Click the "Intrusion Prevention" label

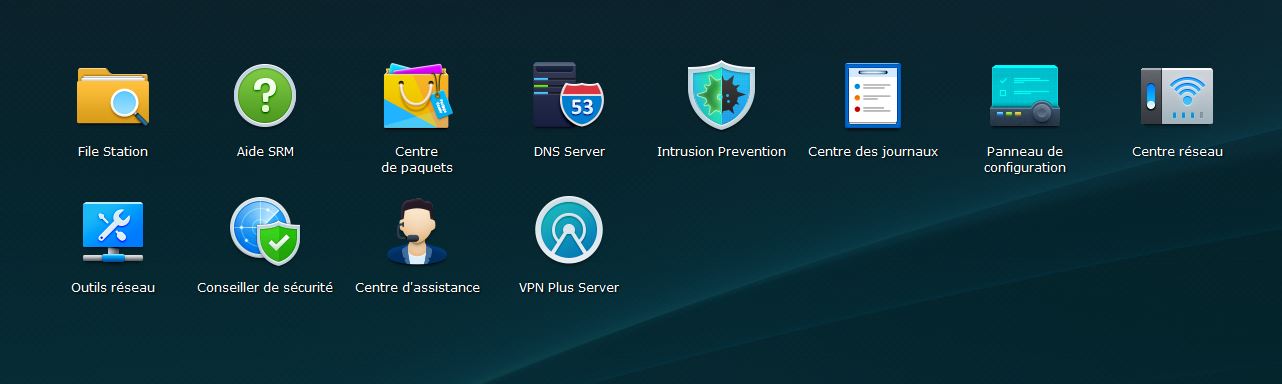click(721, 152)
